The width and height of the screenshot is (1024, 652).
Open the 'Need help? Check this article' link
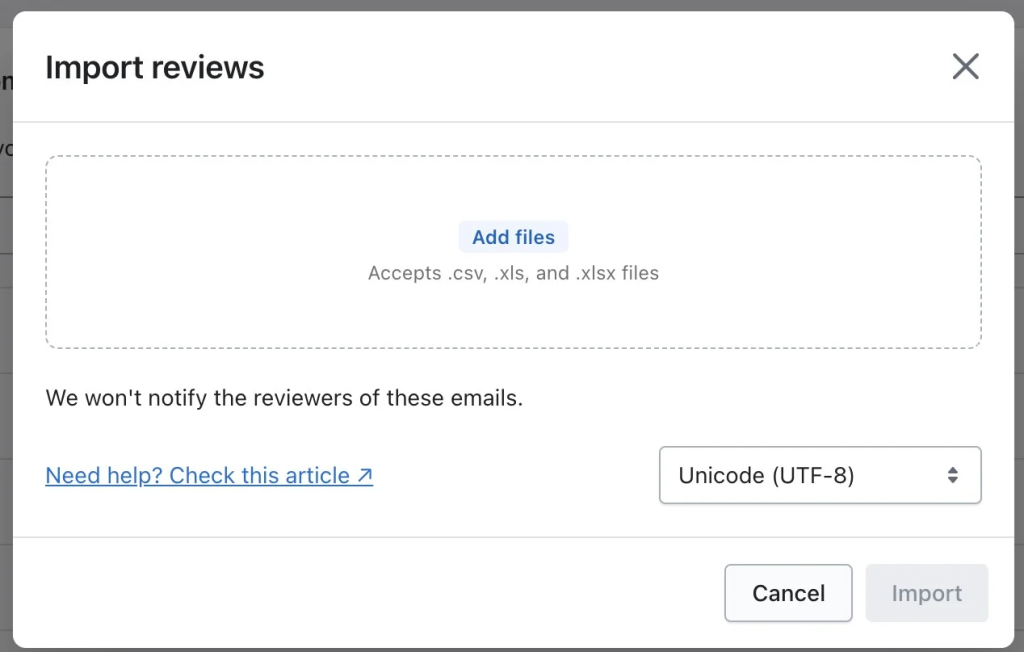point(208,476)
